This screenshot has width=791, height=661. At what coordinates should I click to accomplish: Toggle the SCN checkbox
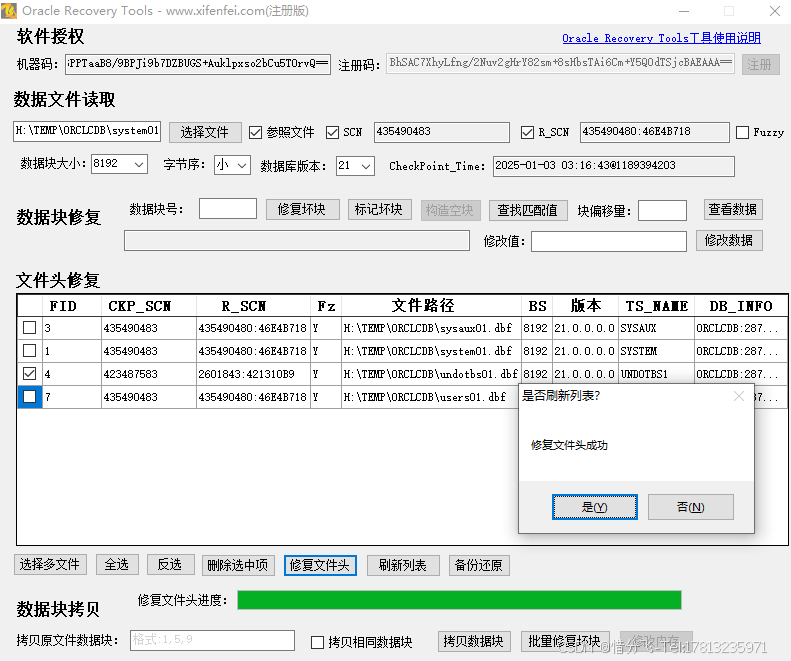[x=332, y=133]
